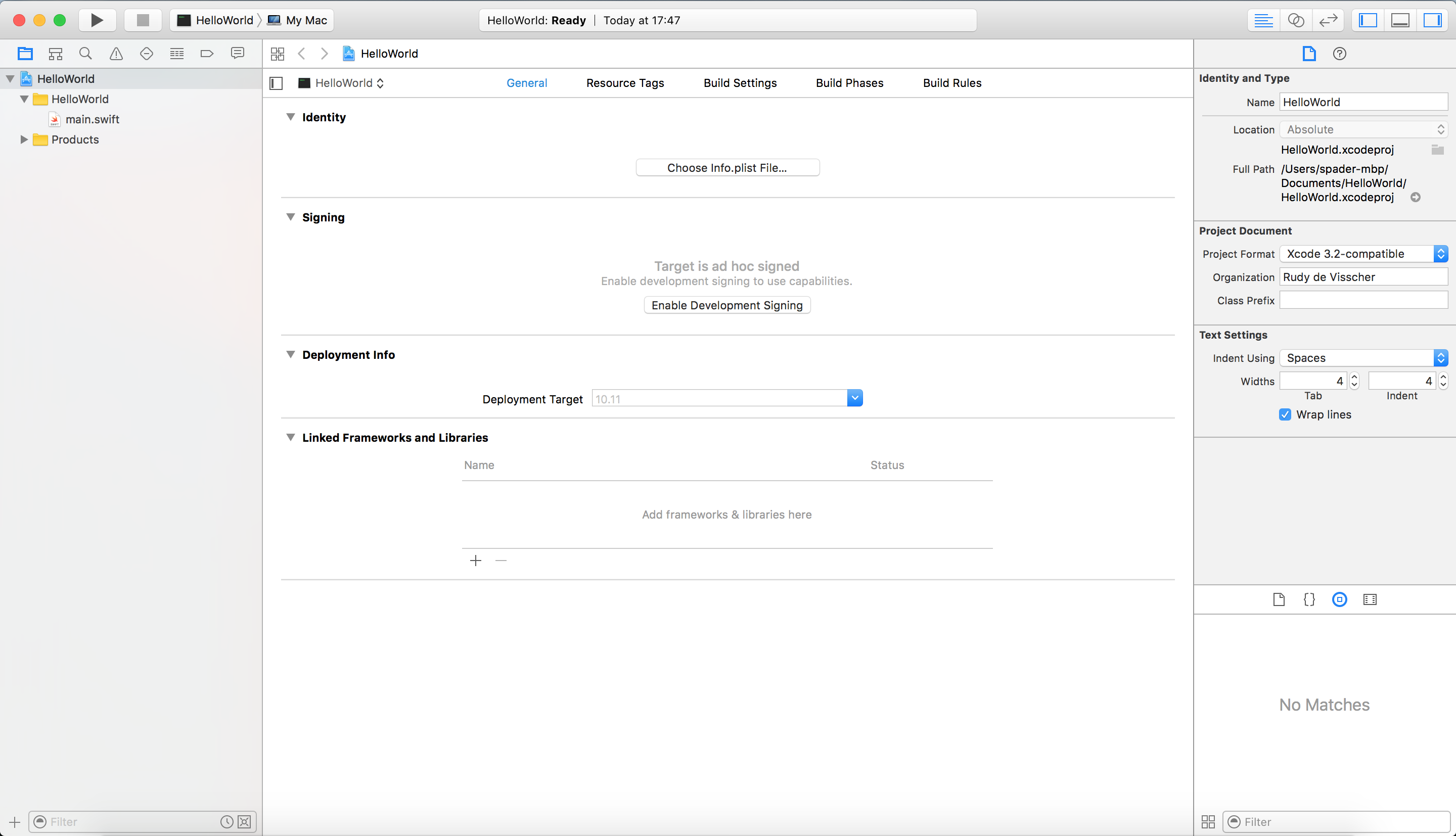Open the Object library

pos(1339,599)
